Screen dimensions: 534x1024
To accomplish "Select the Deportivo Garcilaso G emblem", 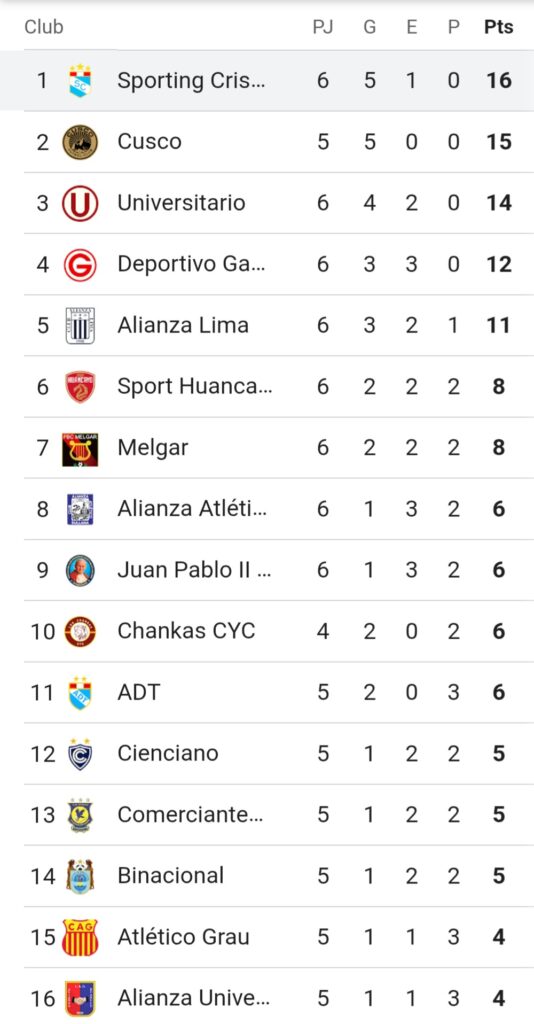I will pos(80,264).
